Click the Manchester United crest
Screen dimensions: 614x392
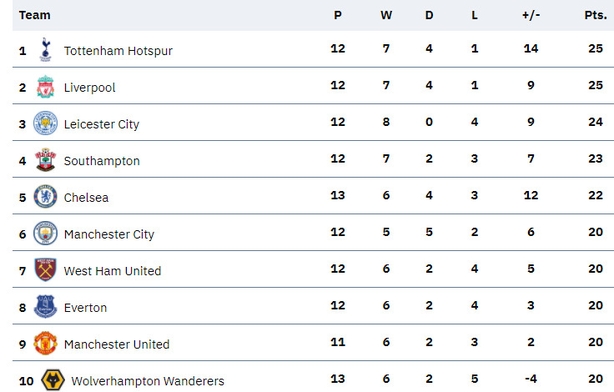point(45,343)
